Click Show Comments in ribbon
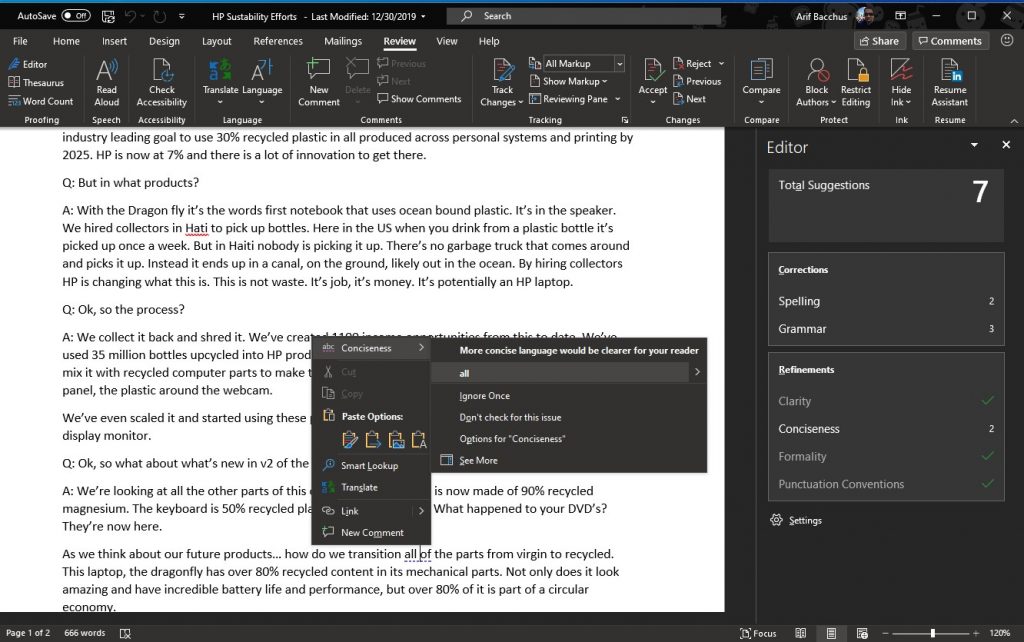This screenshot has height=642, width=1024. tap(419, 99)
